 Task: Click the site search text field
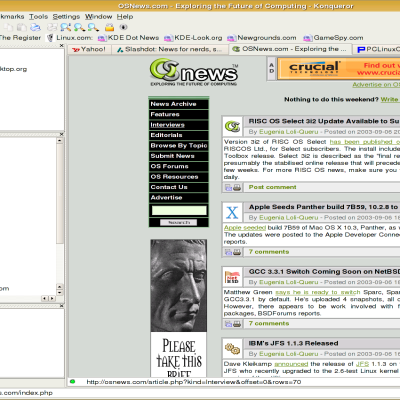click(x=179, y=210)
